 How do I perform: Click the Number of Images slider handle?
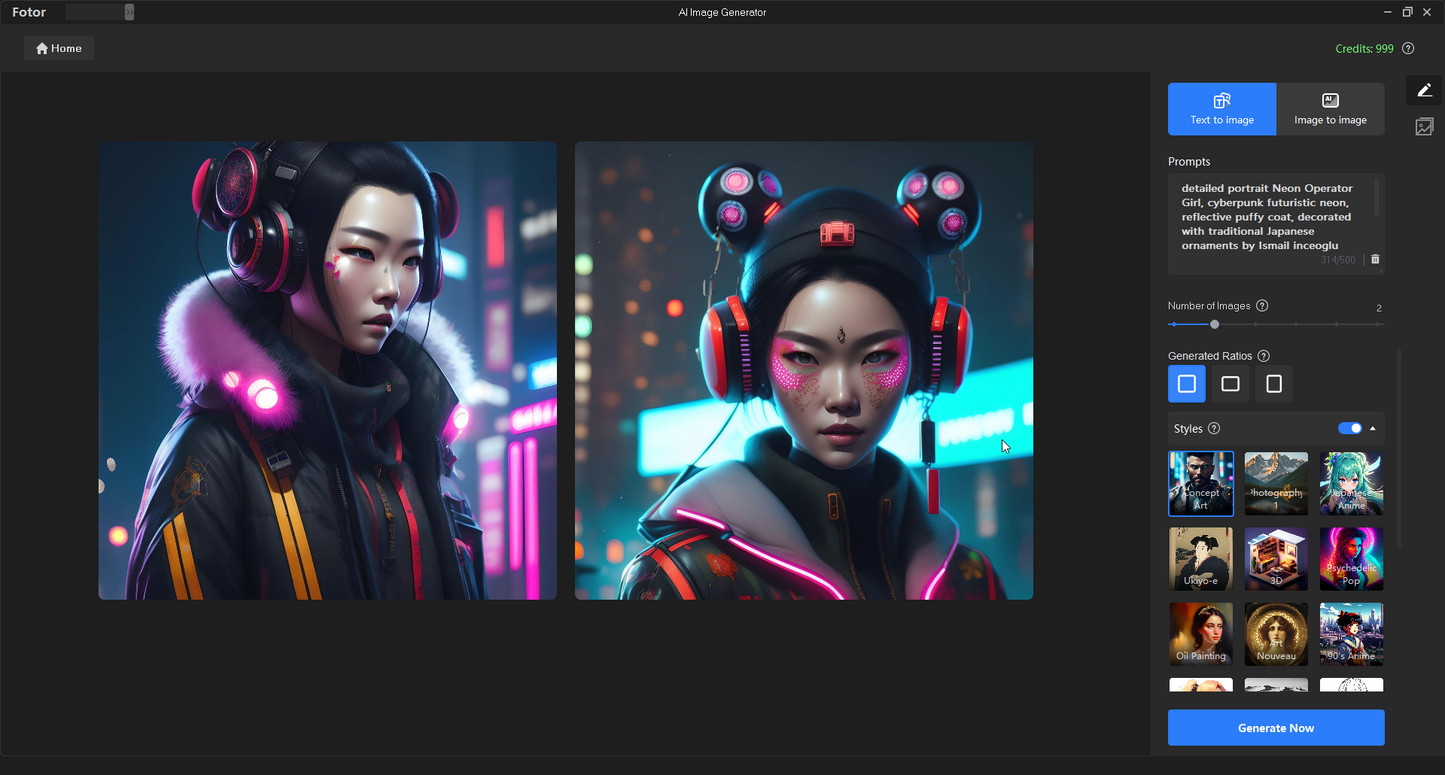pos(1214,324)
